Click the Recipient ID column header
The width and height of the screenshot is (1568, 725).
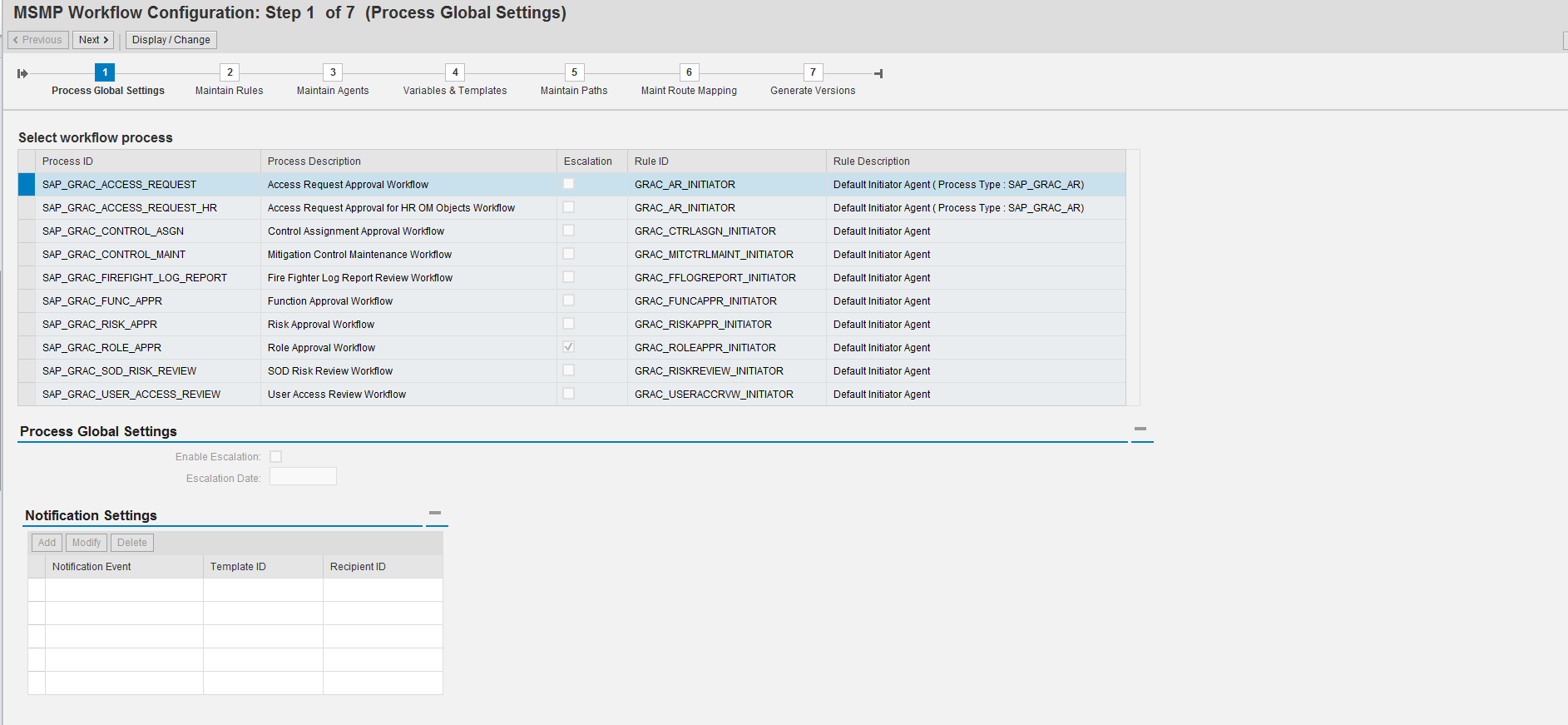point(383,567)
